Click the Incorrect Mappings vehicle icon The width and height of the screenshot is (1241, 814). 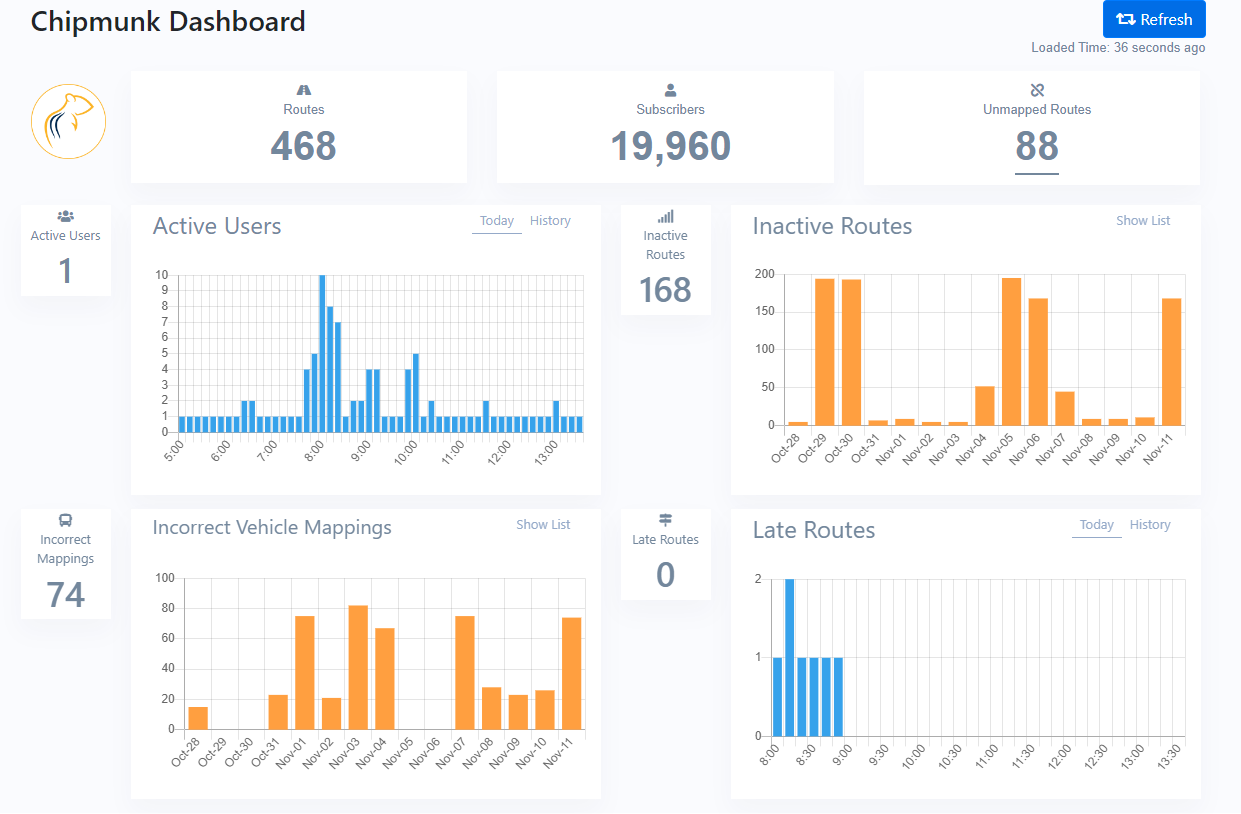[65, 519]
